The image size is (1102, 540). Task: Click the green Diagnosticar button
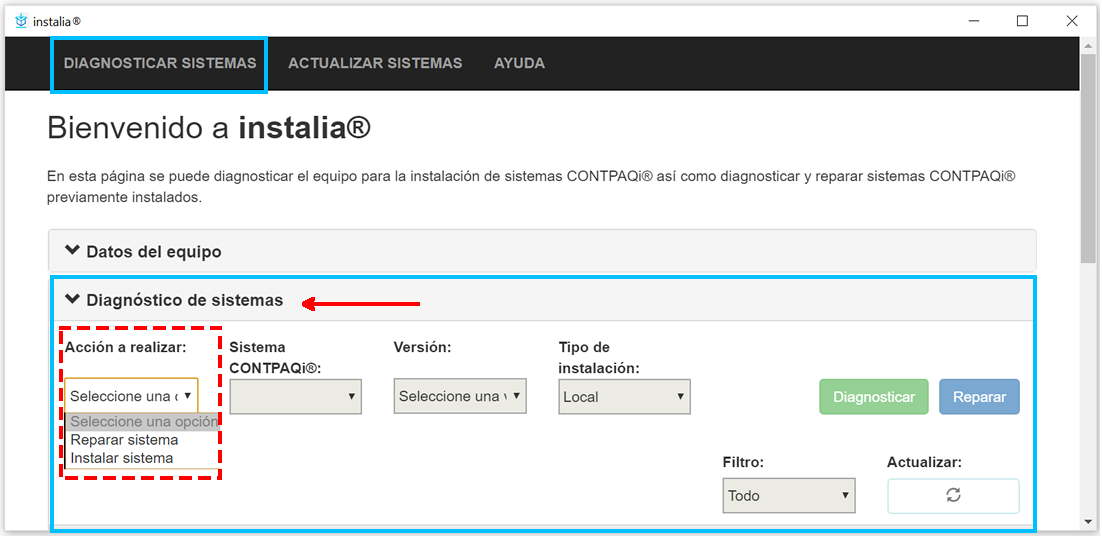click(x=874, y=397)
